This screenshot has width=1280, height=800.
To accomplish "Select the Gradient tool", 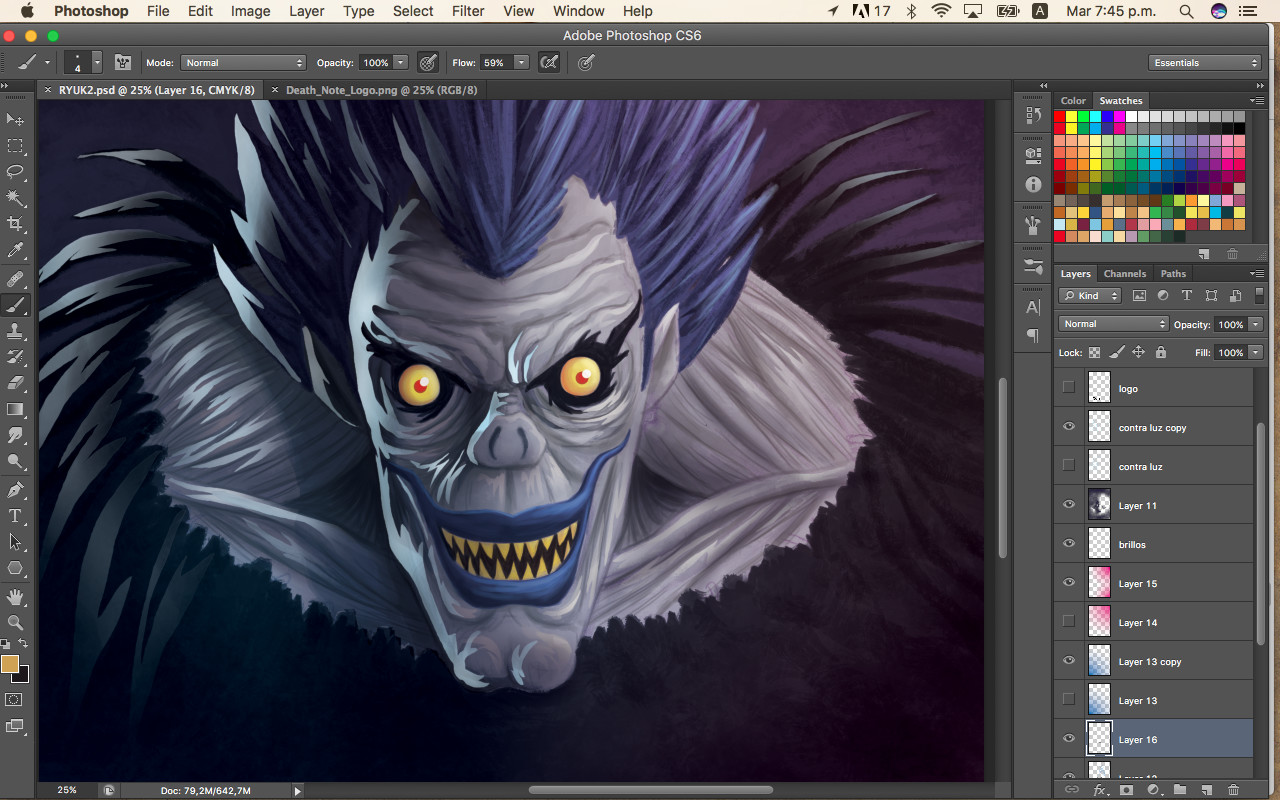I will coord(15,409).
